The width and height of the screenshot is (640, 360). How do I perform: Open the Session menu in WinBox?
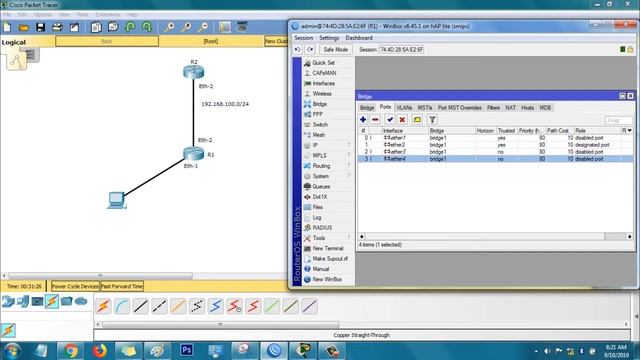click(304, 38)
